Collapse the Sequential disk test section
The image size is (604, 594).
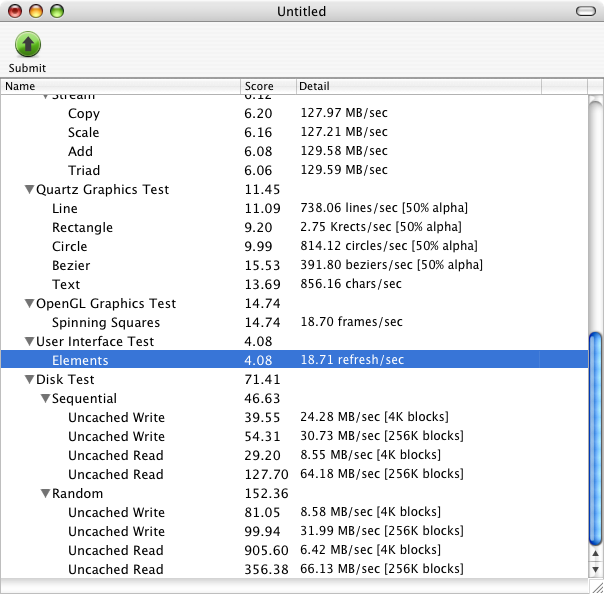point(45,399)
